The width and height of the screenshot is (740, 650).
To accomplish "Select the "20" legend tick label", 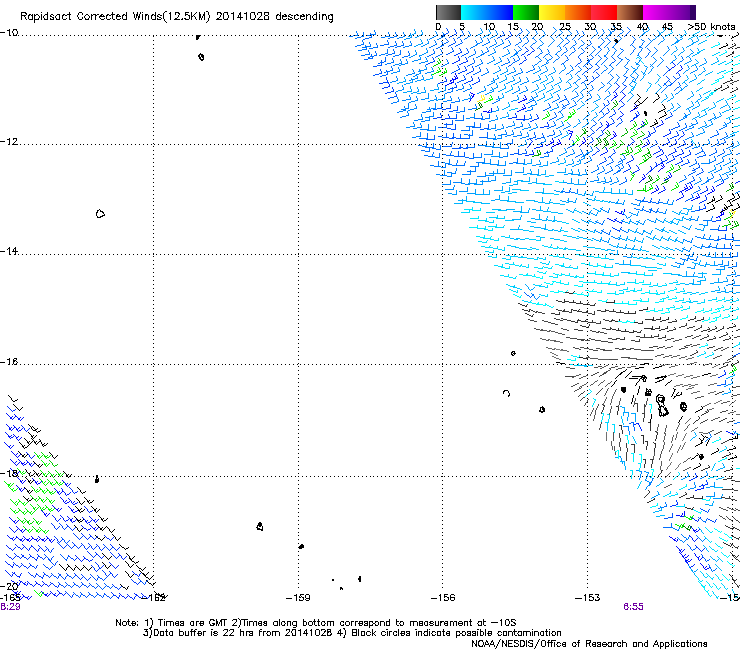I will click(537, 26).
